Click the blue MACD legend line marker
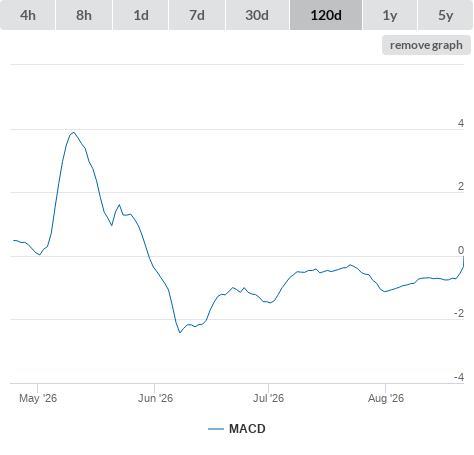 pos(216,429)
